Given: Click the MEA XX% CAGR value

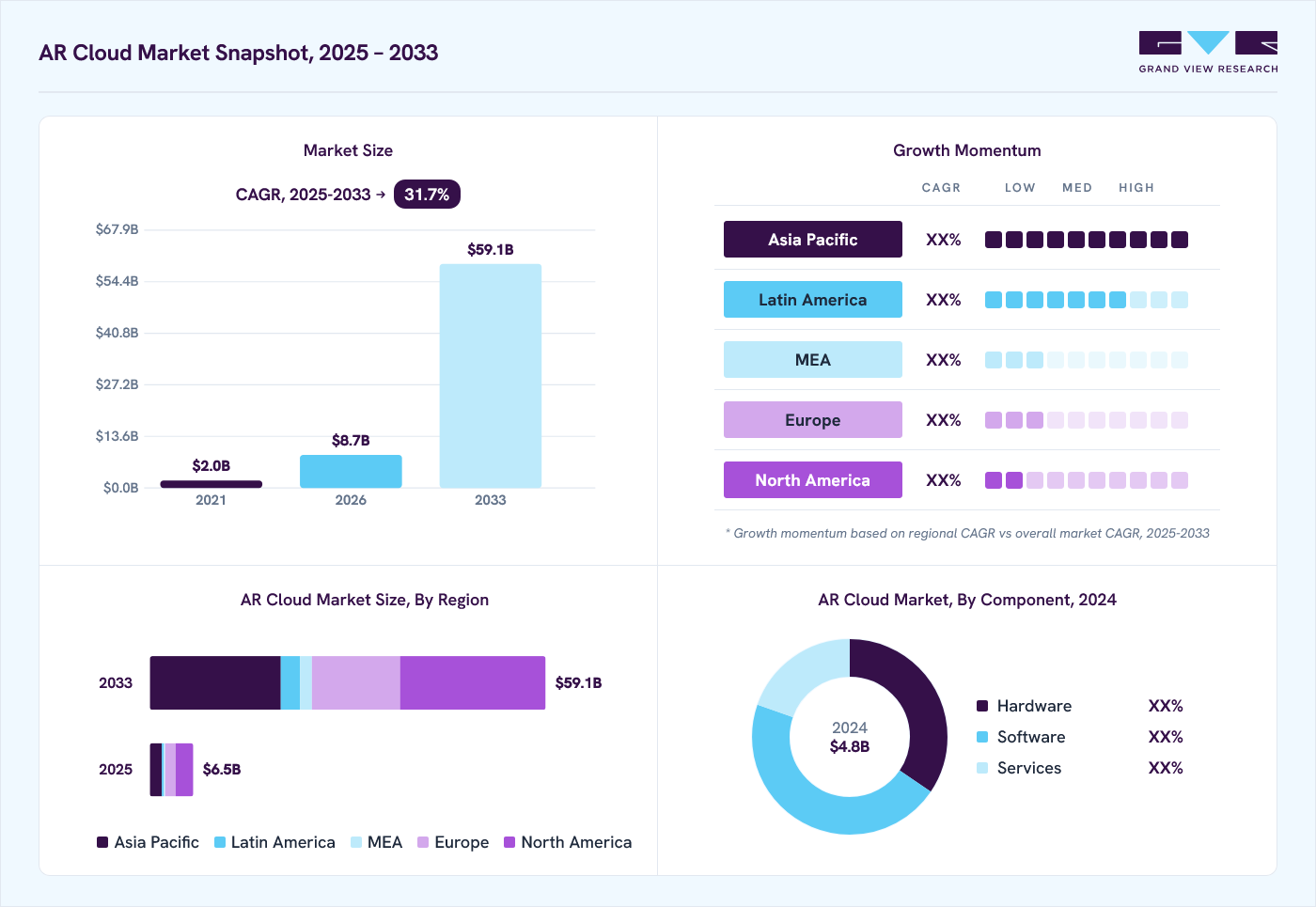Looking at the screenshot, I should (944, 360).
